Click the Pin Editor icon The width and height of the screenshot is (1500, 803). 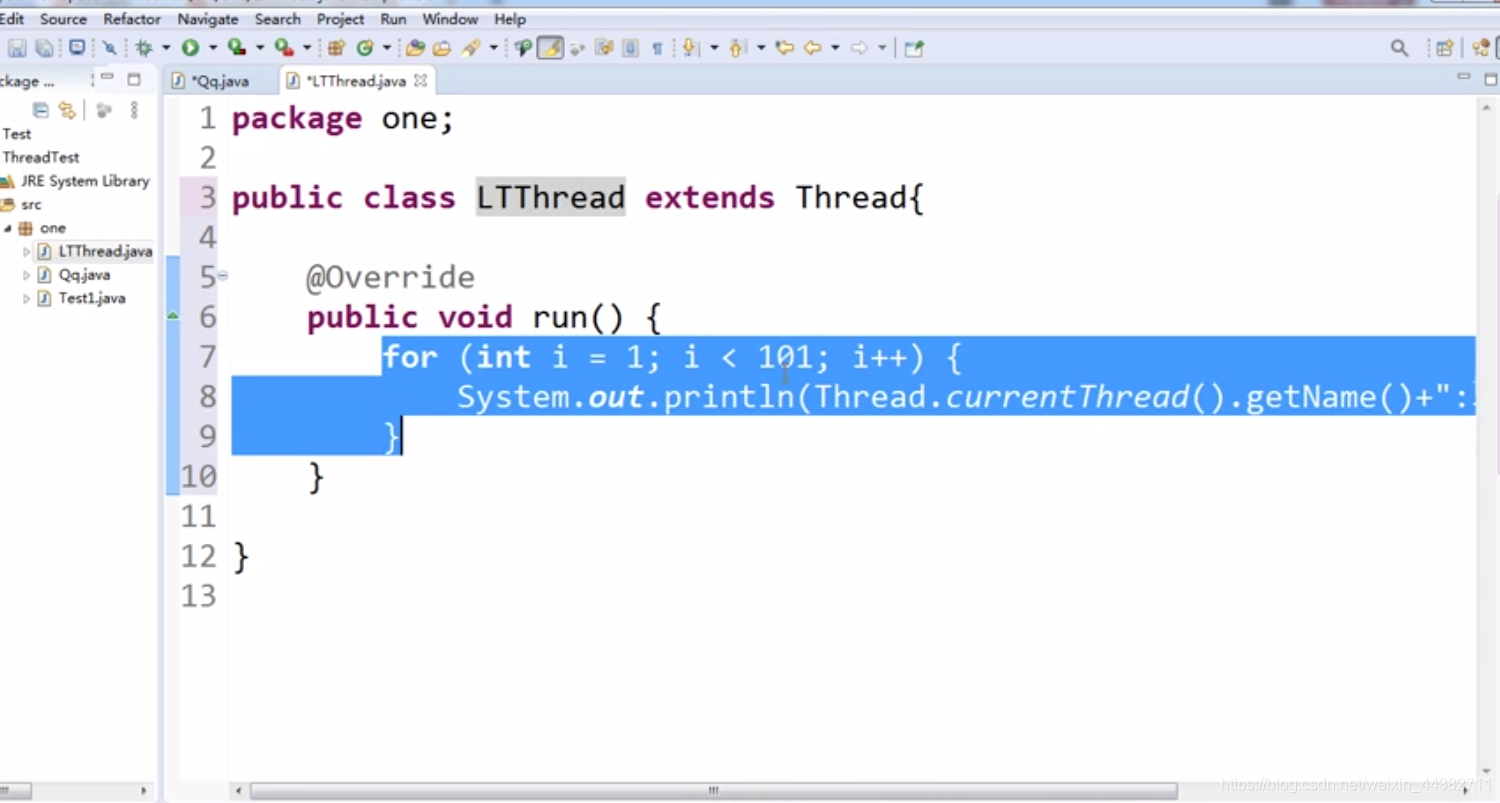[x=914, y=48]
